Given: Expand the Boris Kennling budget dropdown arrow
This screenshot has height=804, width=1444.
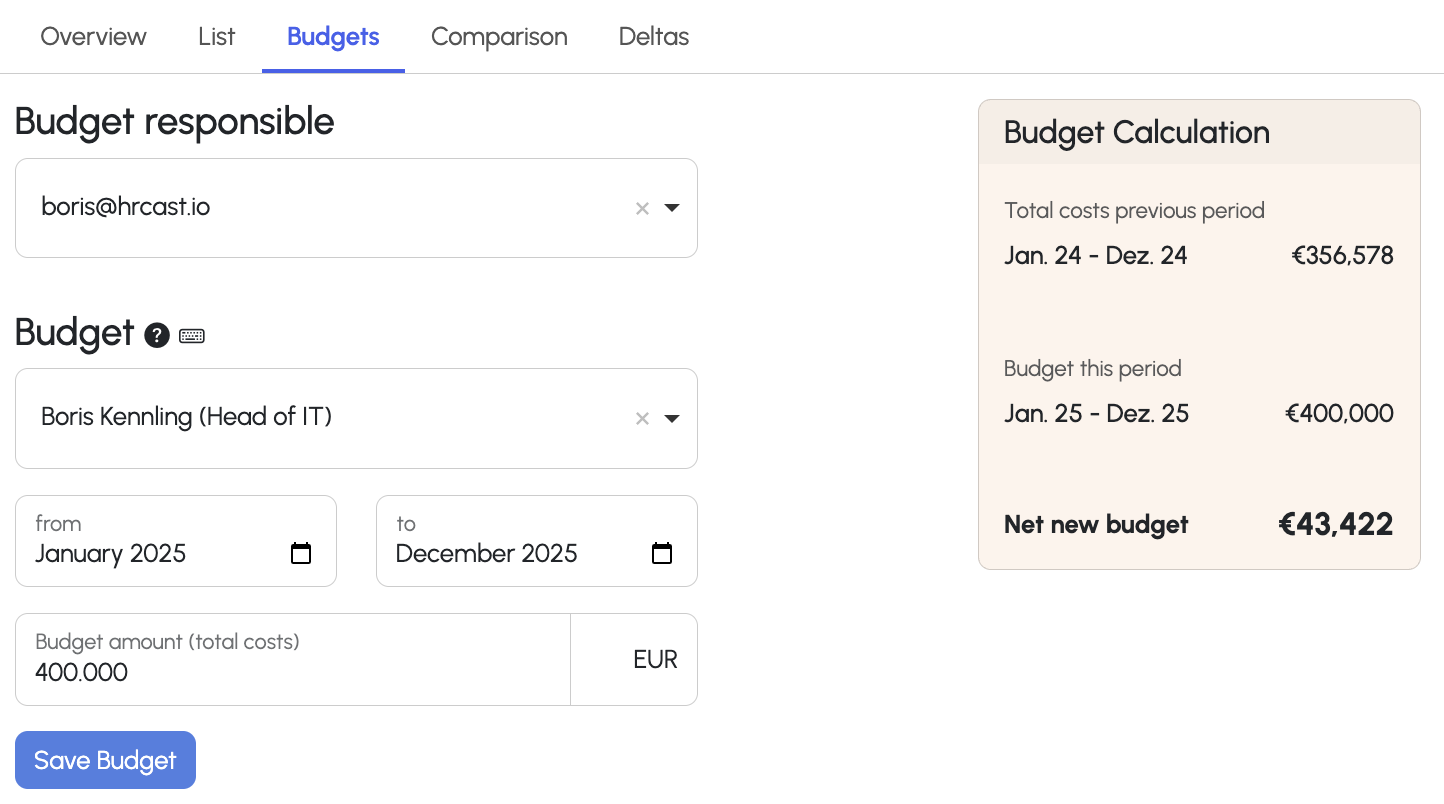Looking at the screenshot, I should coord(672,418).
